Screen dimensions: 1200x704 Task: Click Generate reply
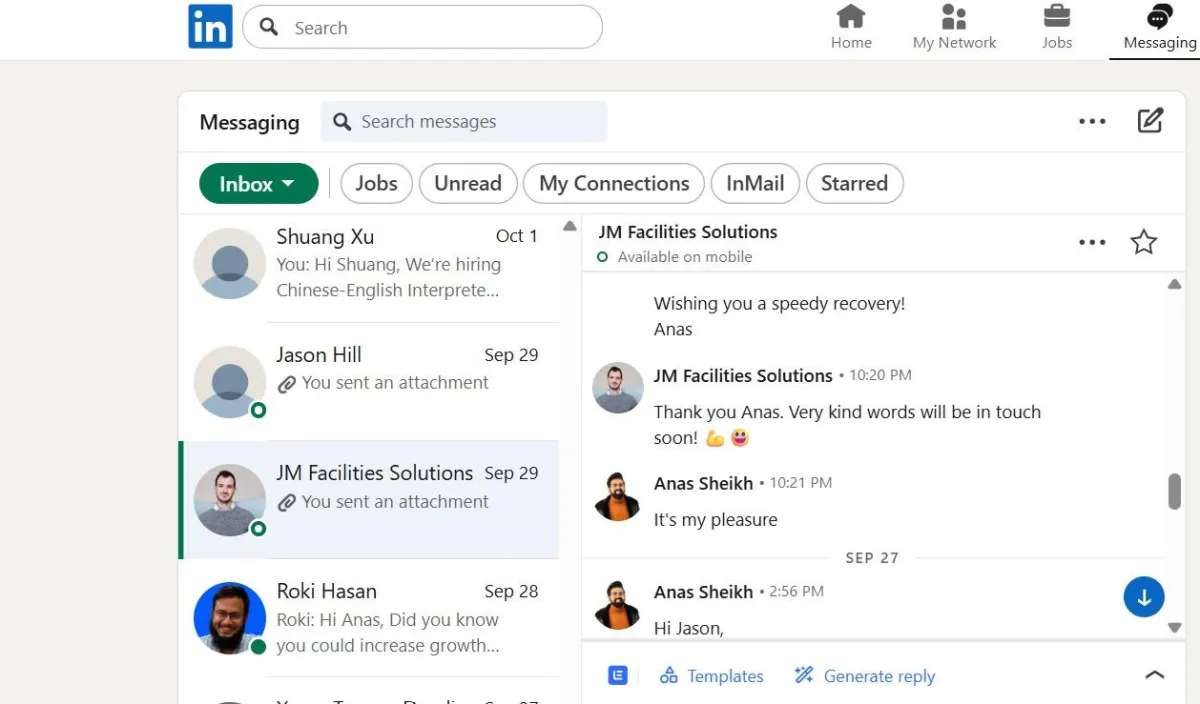tap(865, 676)
